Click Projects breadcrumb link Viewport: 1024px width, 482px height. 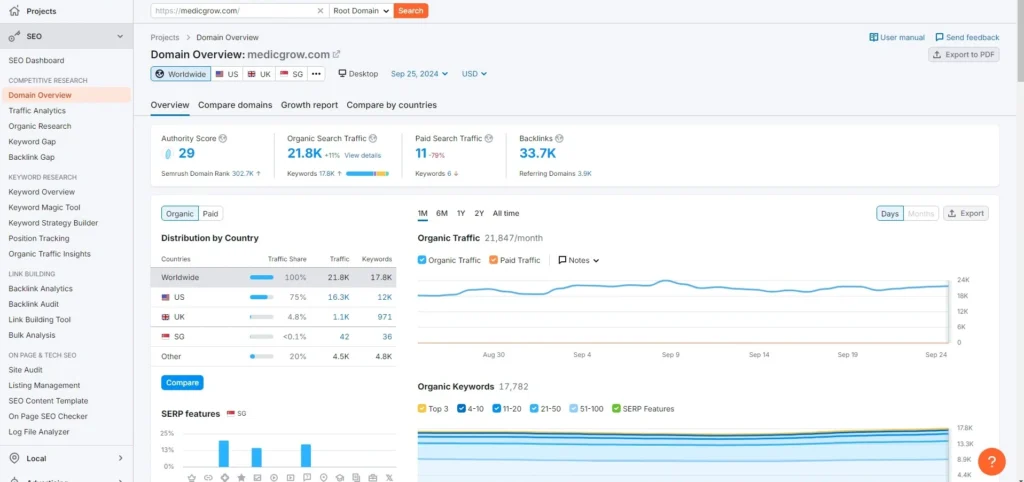click(x=165, y=38)
